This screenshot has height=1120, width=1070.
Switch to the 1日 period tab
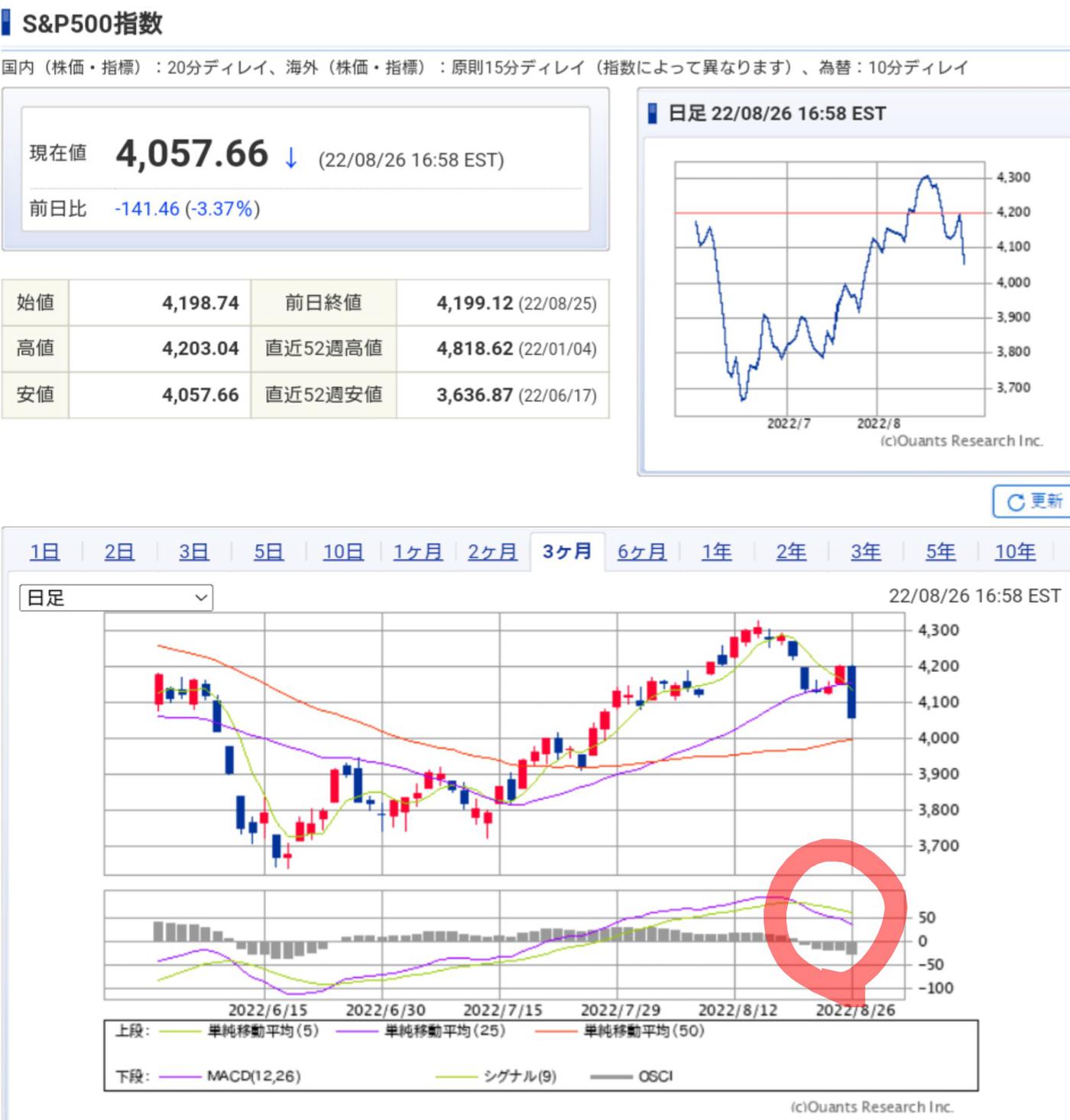[44, 551]
